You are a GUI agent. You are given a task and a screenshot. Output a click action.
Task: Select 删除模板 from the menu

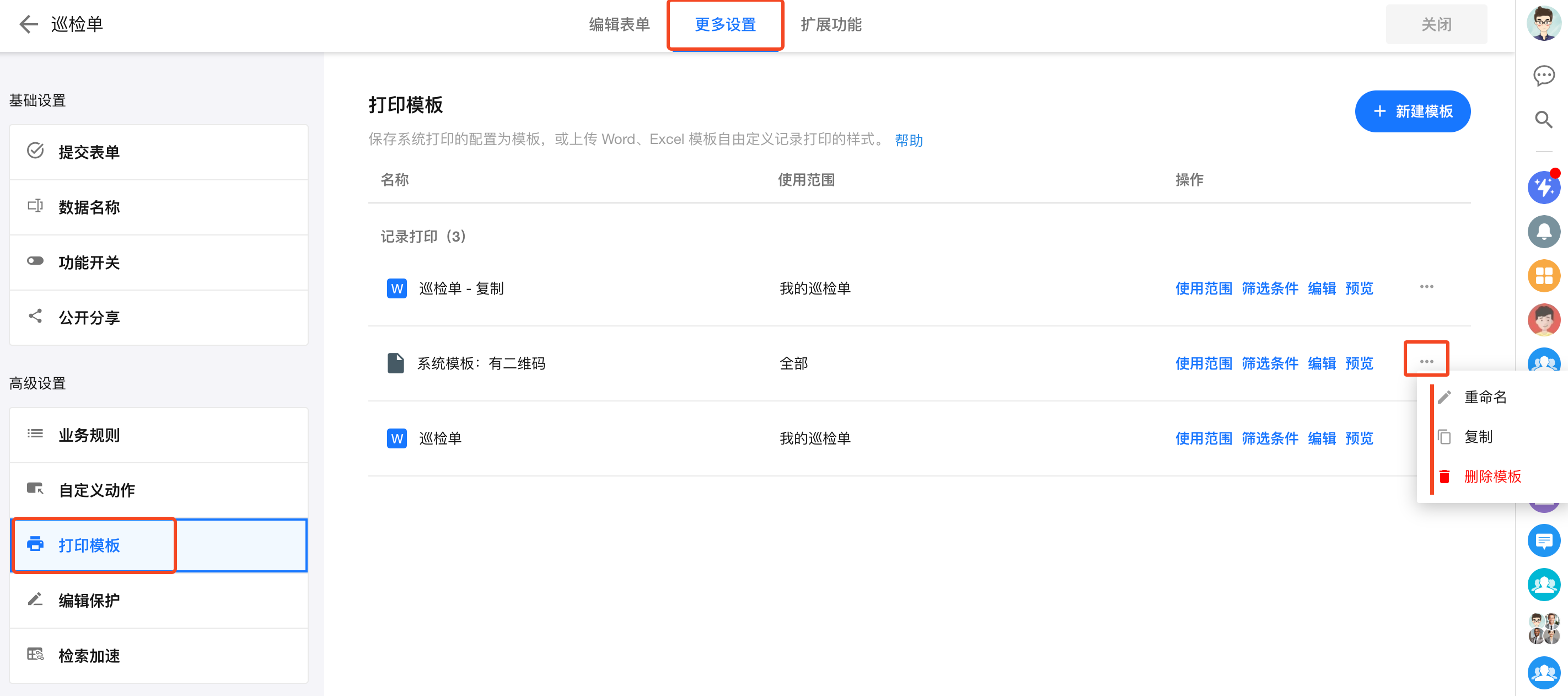tap(1491, 476)
